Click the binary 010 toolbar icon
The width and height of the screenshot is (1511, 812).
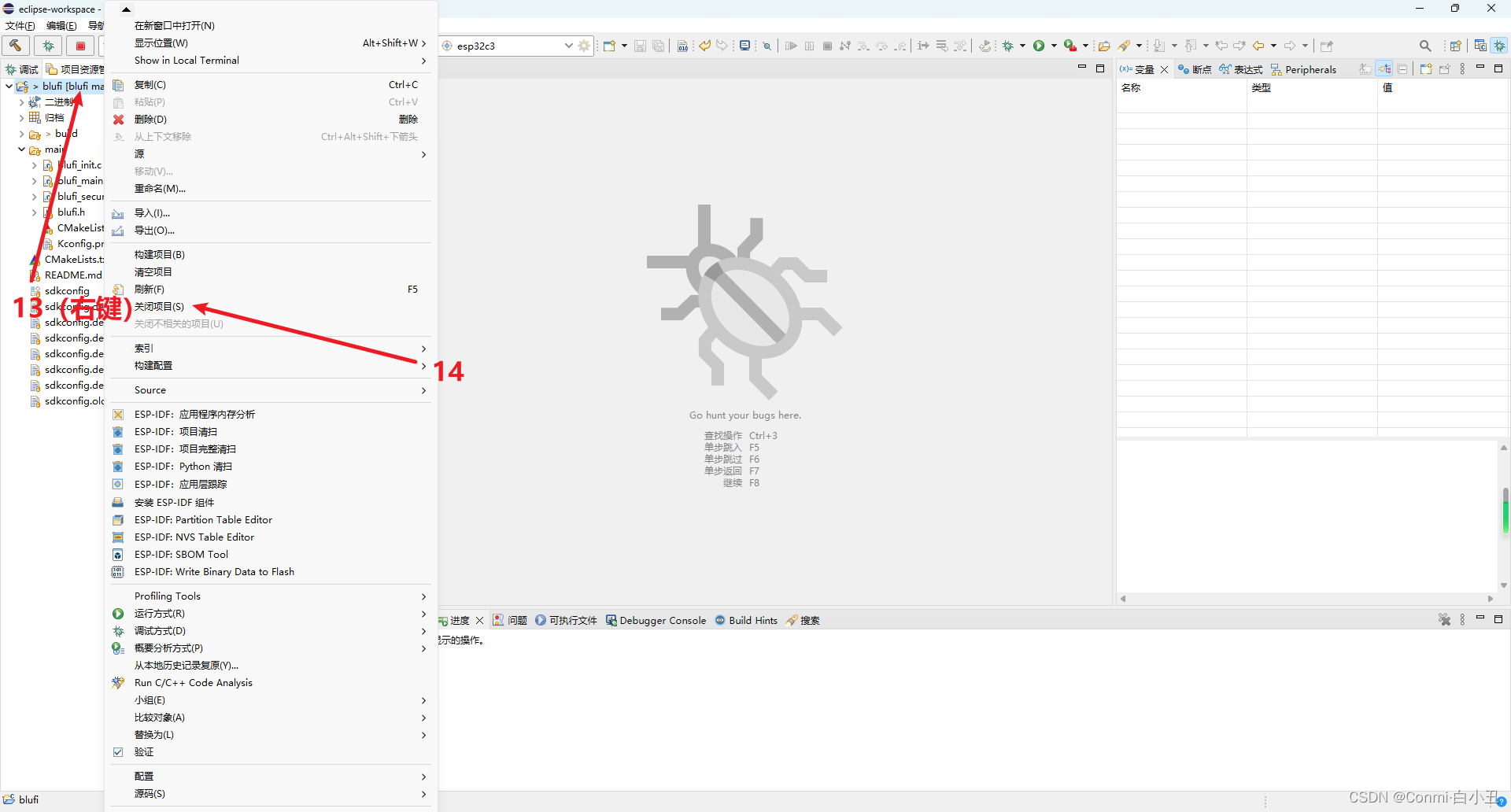pyautogui.click(x=682, y=46)
